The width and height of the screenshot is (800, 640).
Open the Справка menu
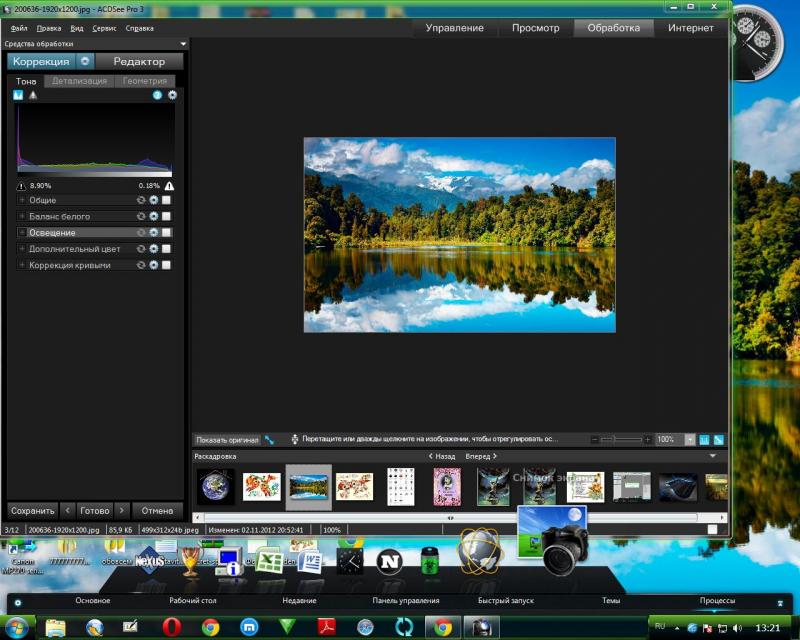point(139,29)
